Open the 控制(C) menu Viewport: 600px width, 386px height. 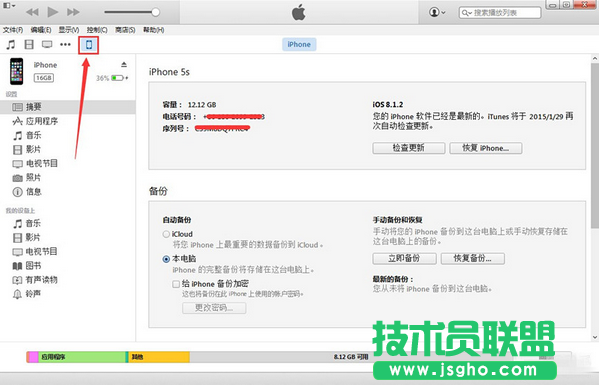click(x=97, y=30)
